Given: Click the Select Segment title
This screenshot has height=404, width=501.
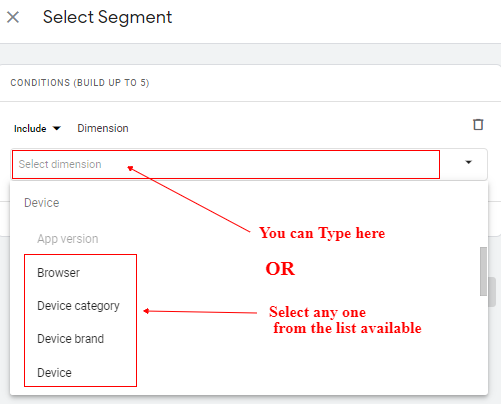Looking at the screenshot, I should coord(107,17).
